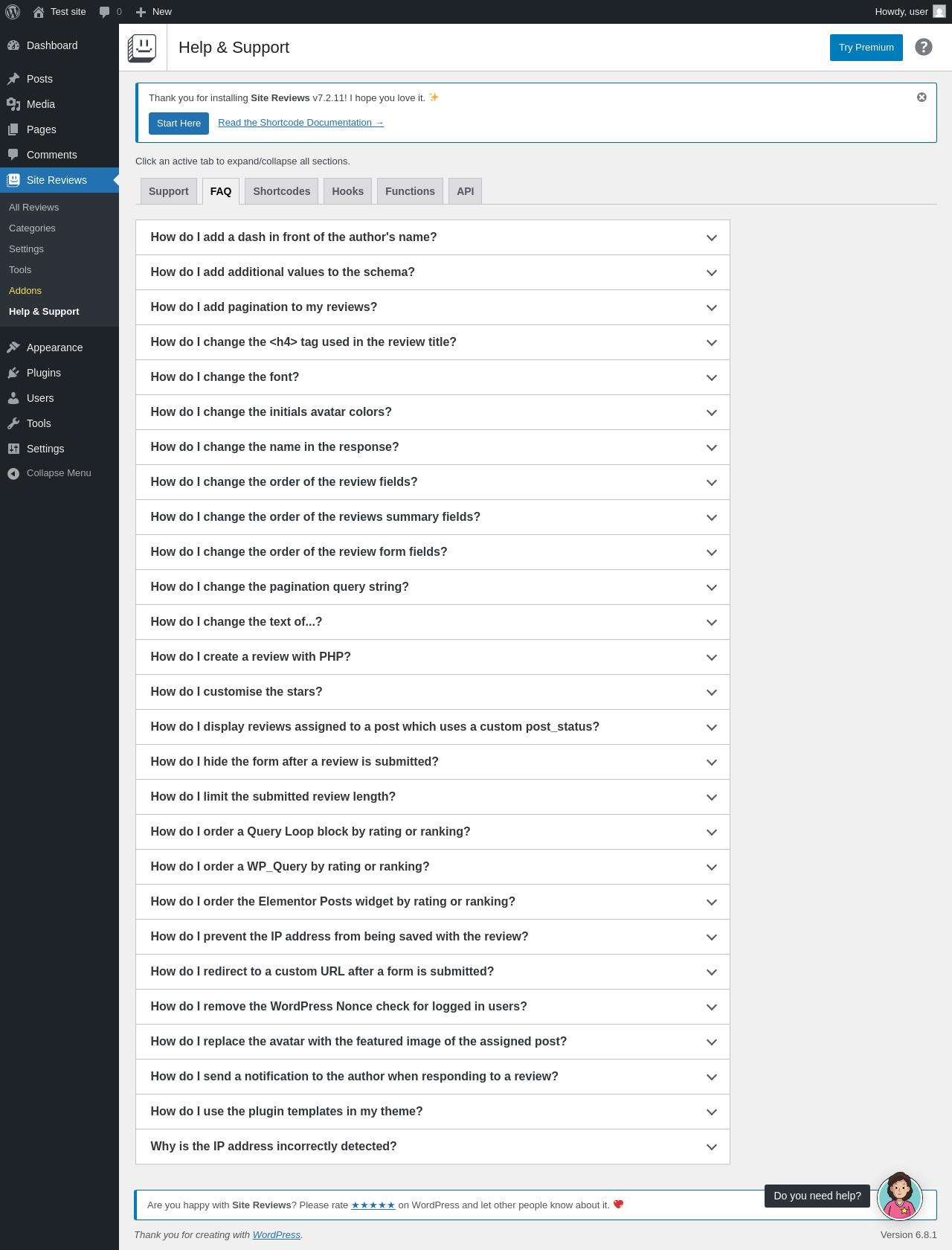Image resolution: width=952 pixels, height=1250 pixels.
Task: Click the Plugins plug icon
Action: pos(13,373)
